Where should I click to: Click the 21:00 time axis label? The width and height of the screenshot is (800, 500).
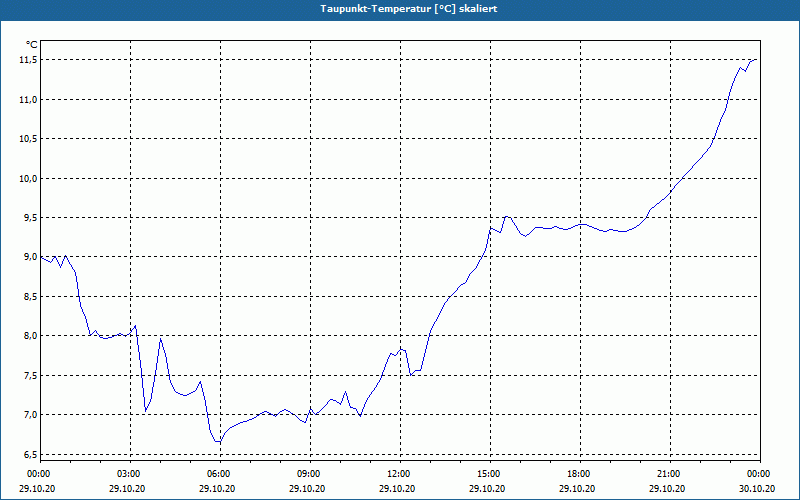point(669,474)
